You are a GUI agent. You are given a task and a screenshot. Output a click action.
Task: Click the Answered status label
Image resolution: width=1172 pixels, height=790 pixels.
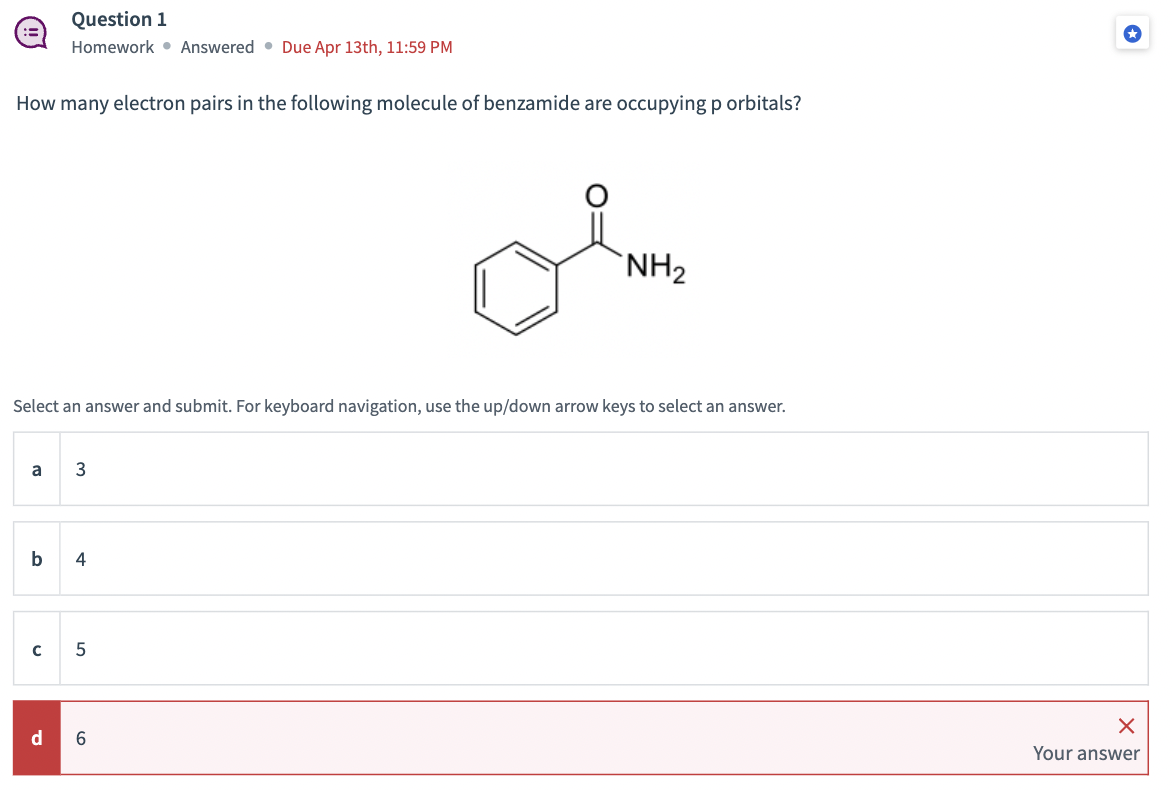click(217, 47)
